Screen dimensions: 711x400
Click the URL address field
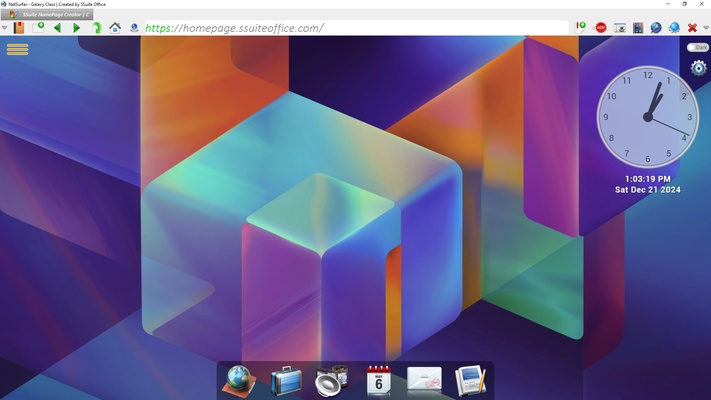[356, 28]
